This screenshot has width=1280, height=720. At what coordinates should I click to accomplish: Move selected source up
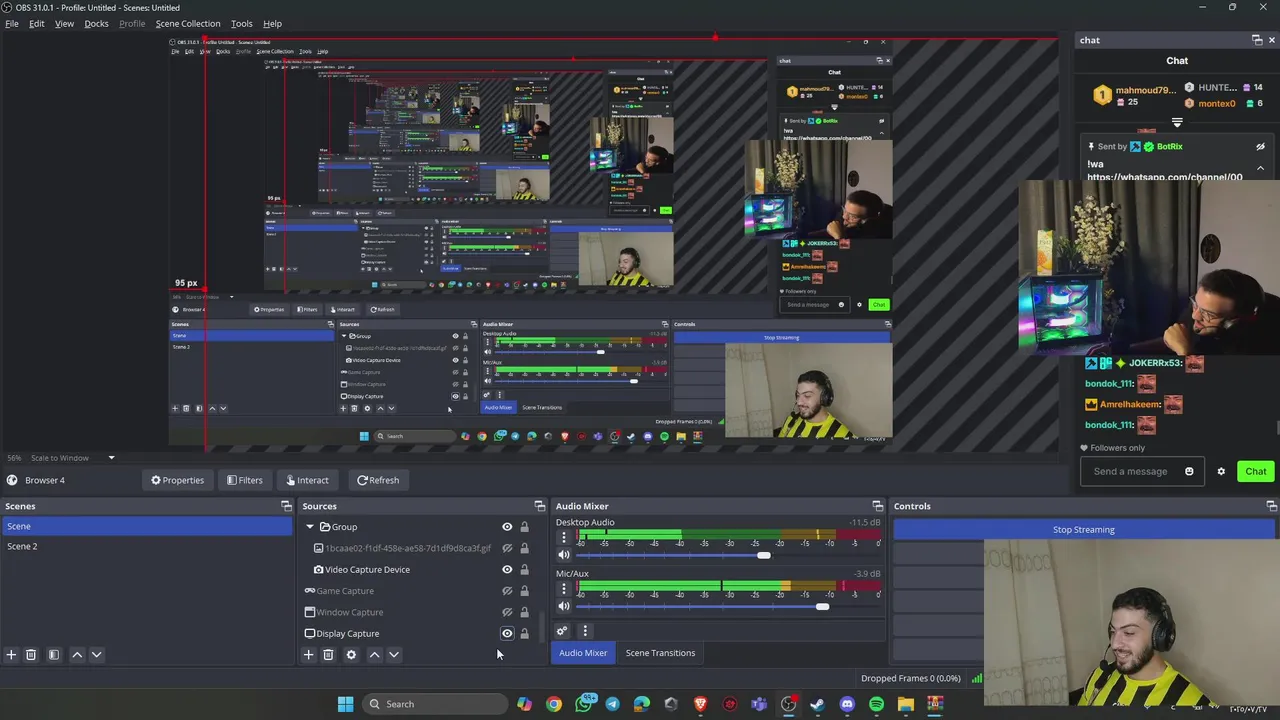374,655
